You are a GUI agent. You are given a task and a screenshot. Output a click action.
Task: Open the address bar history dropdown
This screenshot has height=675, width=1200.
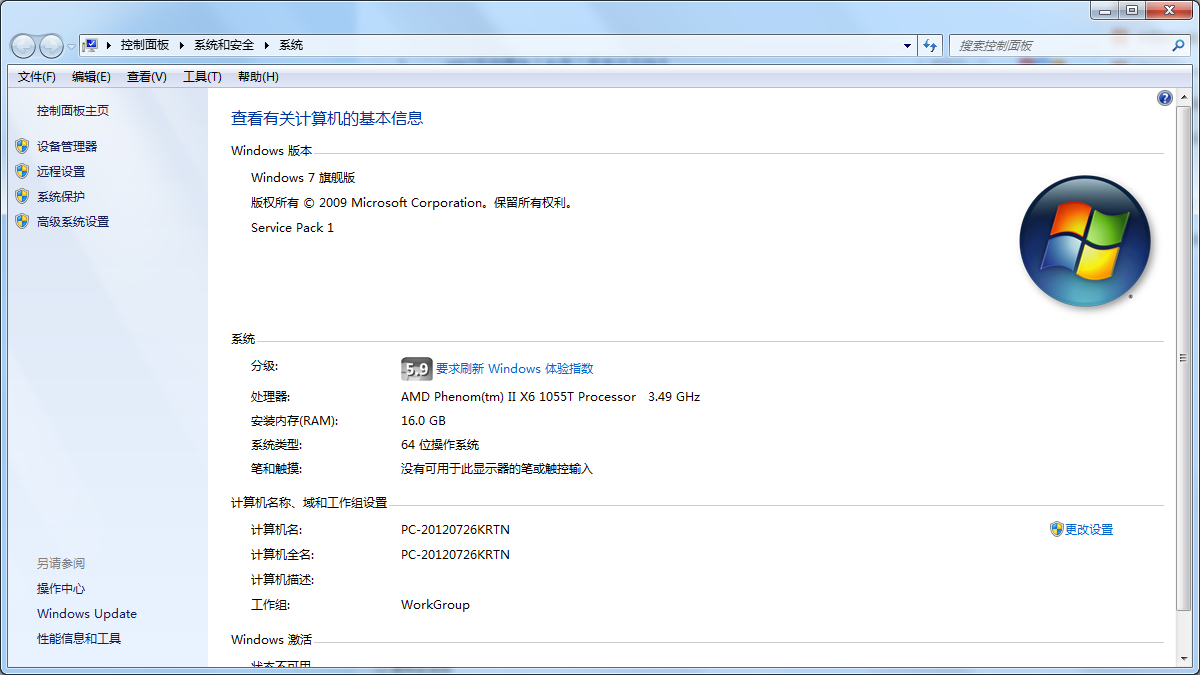click(x=908, y=45)
